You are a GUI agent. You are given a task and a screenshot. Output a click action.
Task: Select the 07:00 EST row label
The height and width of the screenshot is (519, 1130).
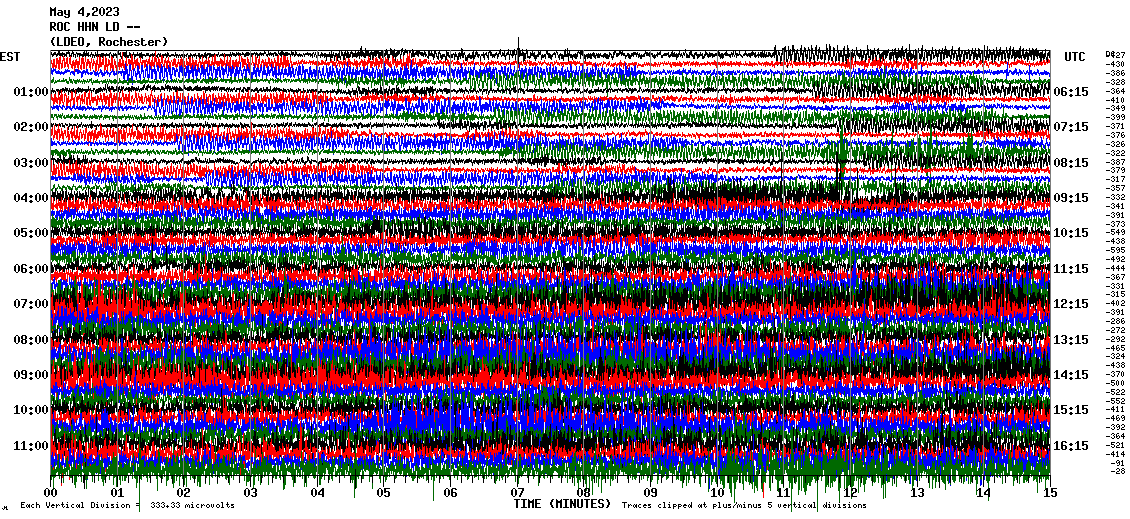pos(31,304)
